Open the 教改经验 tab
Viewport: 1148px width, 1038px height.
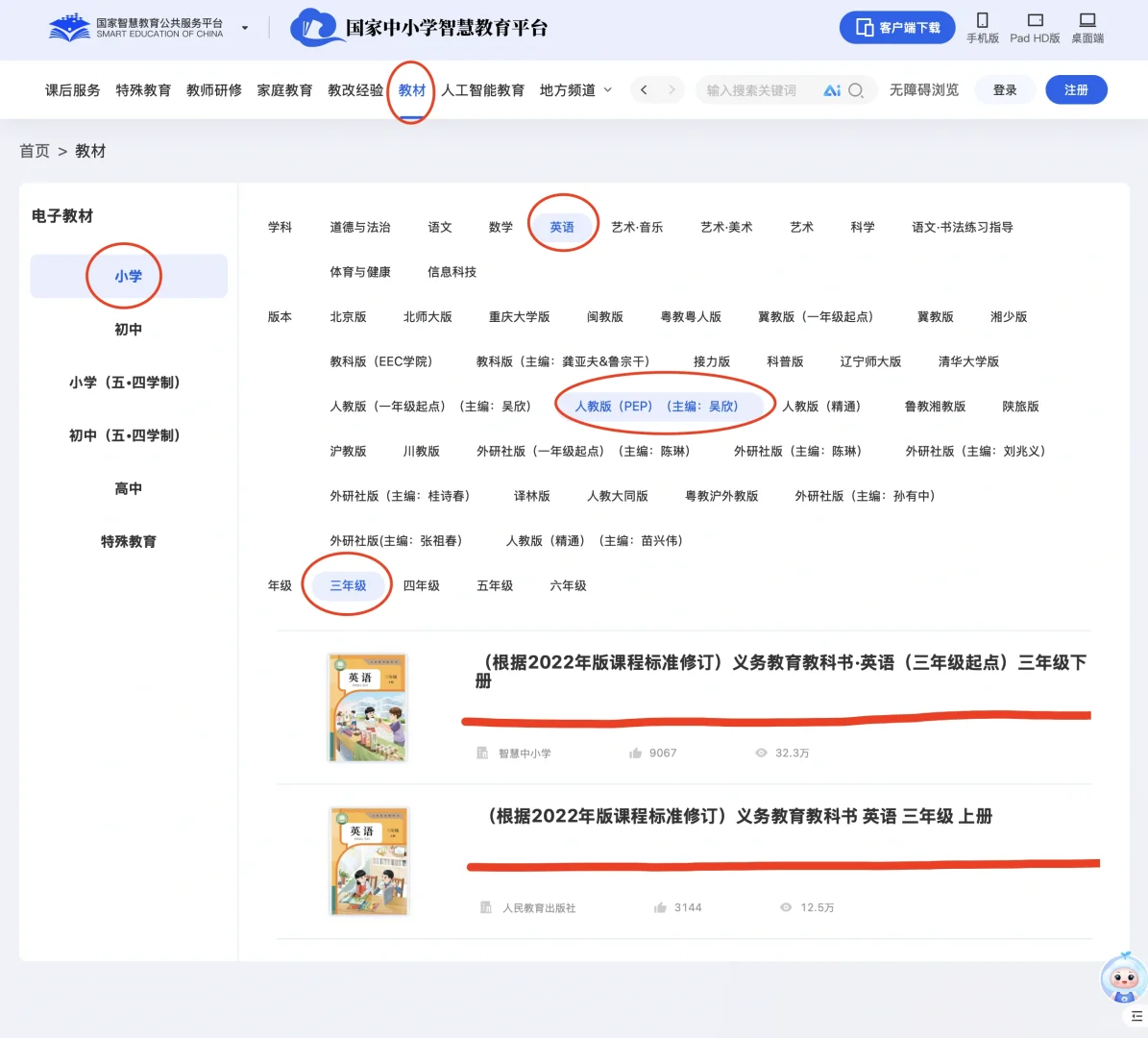point(355,90)
